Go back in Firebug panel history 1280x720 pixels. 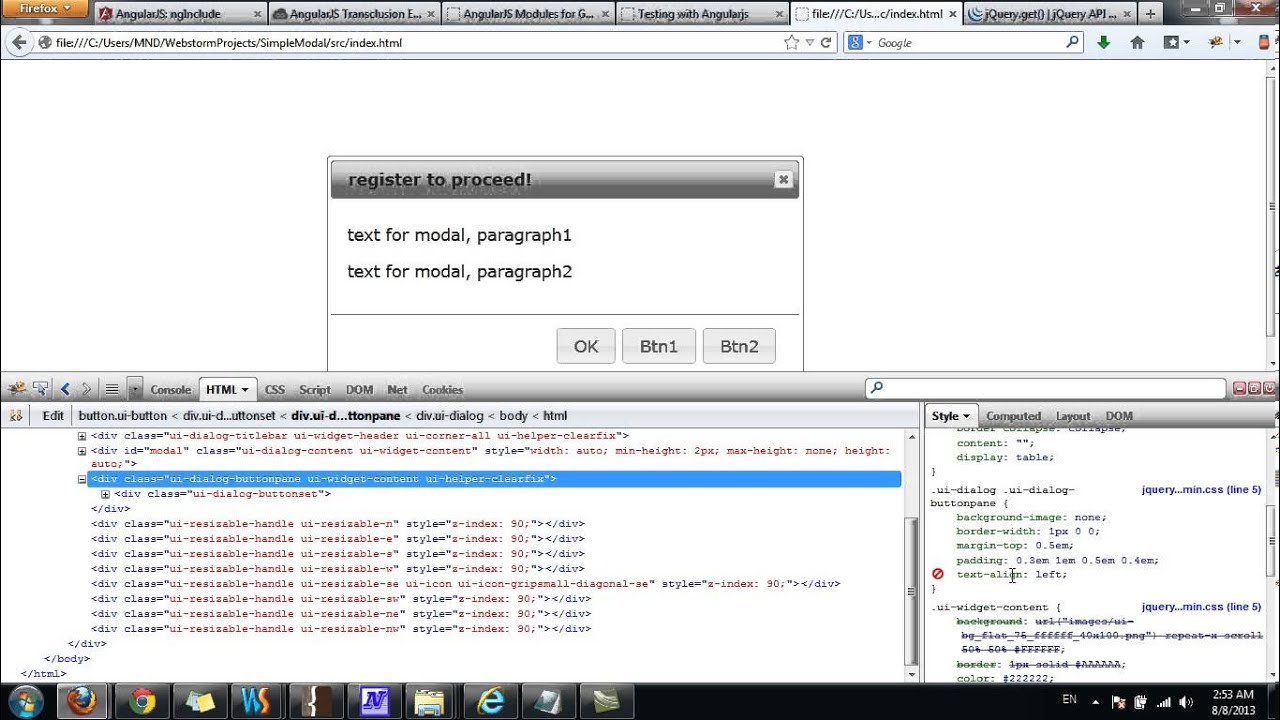[x=66, y=389]
